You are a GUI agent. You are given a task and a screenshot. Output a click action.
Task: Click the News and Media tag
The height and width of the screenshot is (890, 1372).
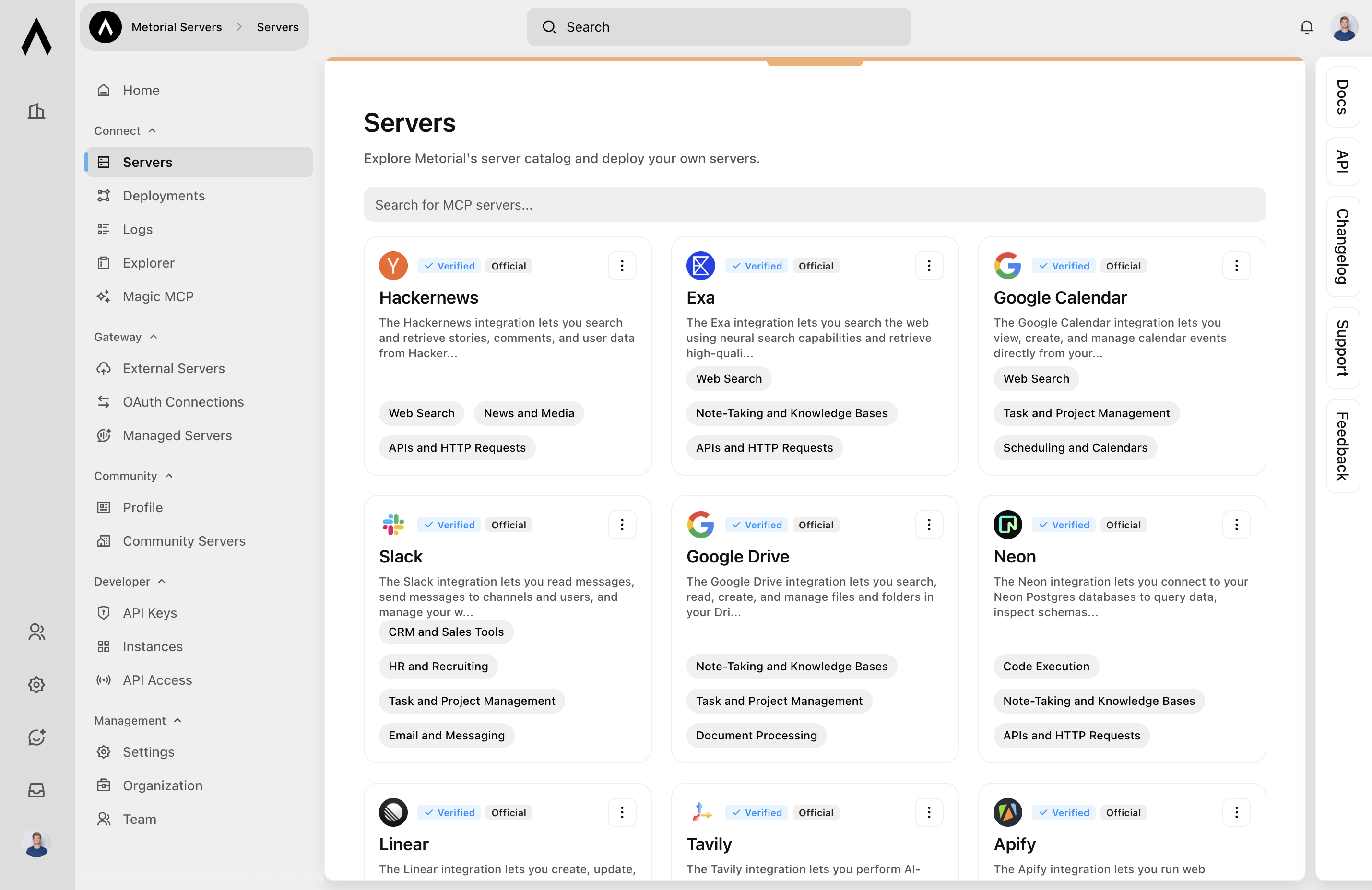click(x=529, y=413)
